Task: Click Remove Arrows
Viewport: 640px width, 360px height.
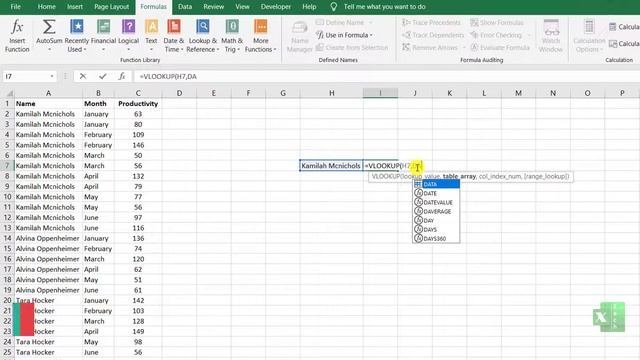Action: [430, 48]
